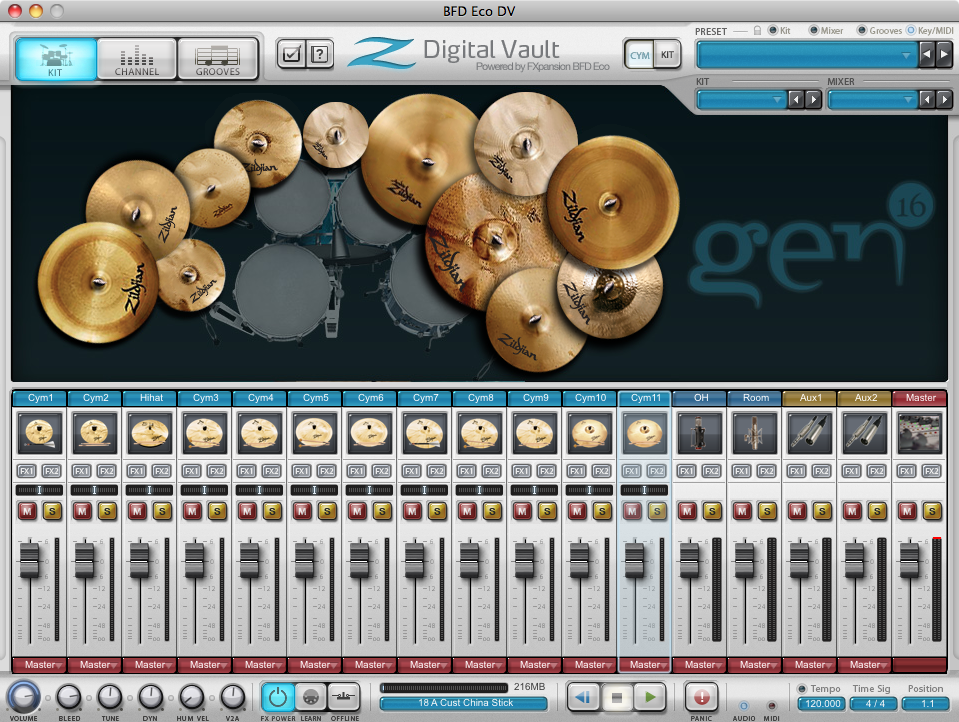The width and height of the screenshot is (959, 722).
Task: Hit the PANIC button
Action: (x=701, y=697)
